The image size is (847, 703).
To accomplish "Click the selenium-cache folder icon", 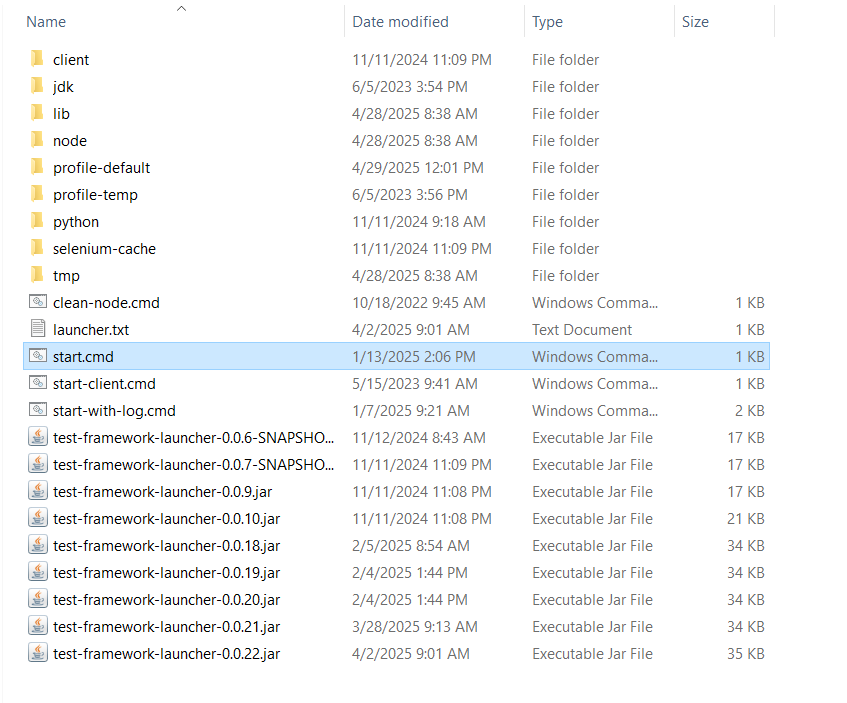I will tap(37, 248).
